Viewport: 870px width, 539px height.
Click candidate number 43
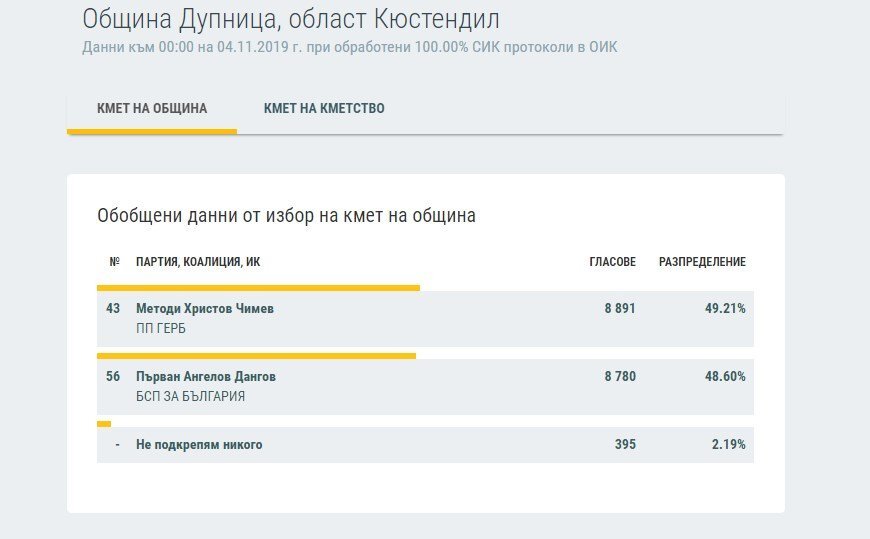(x=113, y=309)
